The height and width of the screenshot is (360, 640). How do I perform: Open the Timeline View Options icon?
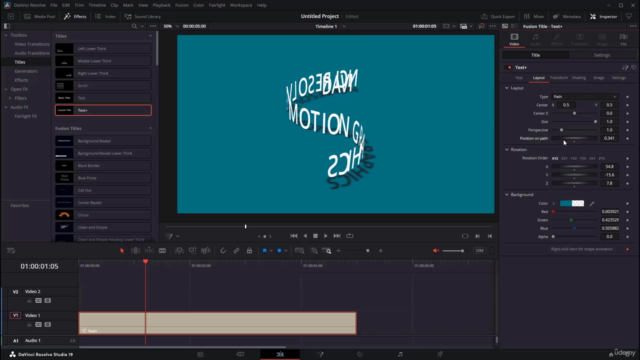point(11,251)
